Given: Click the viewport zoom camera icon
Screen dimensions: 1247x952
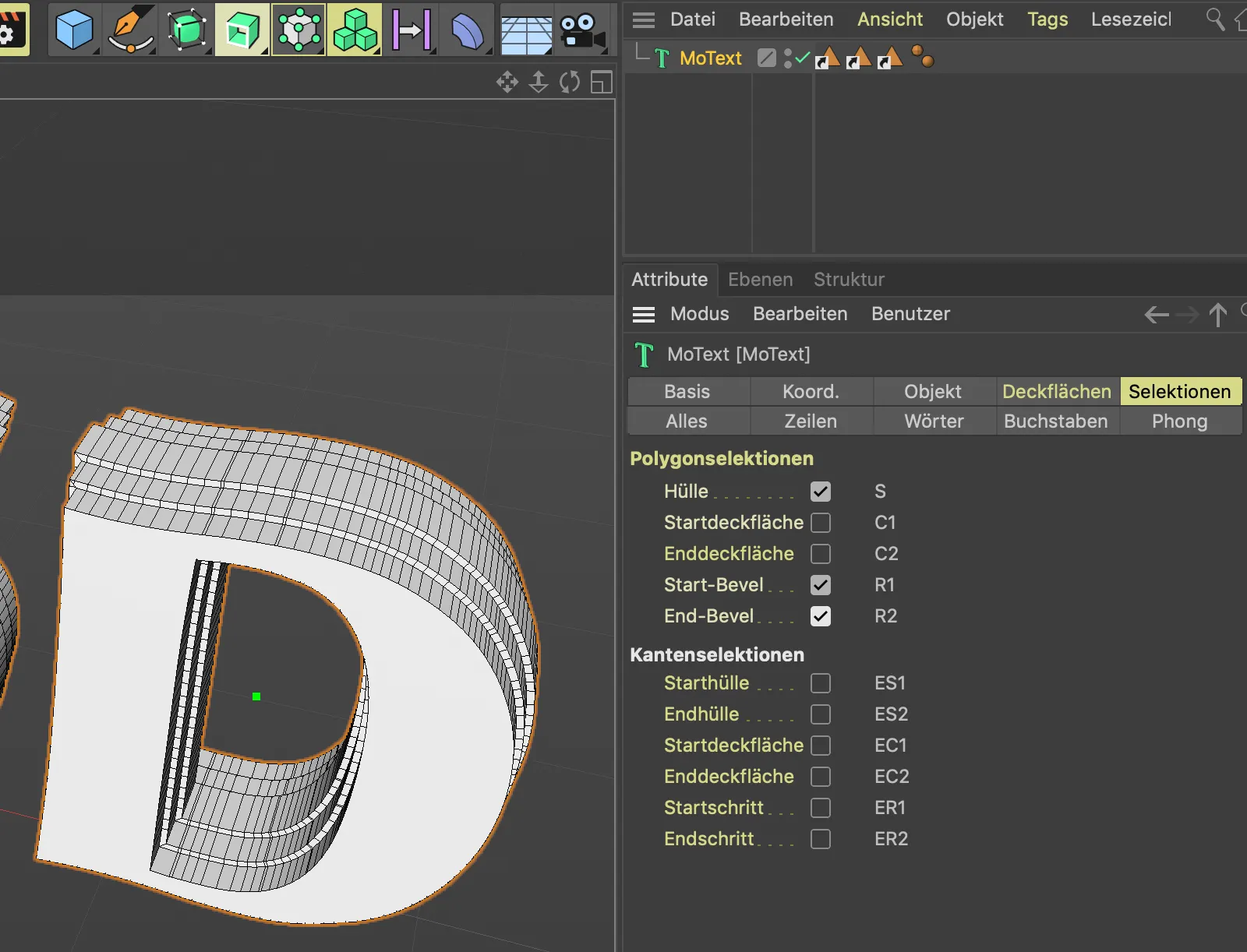Looking at the screenshot, I should [x=539, y=82].
